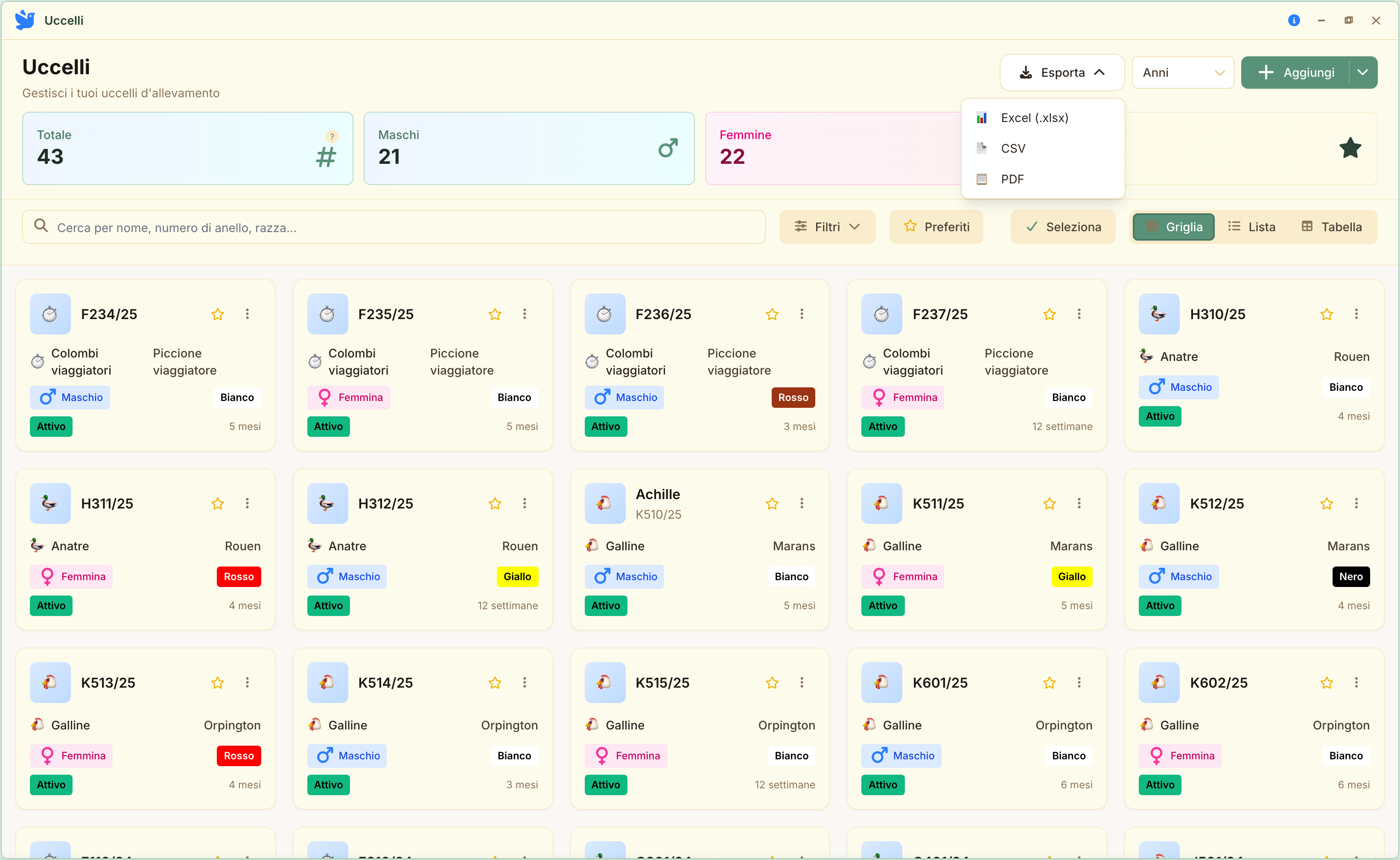Open the three-dot menu on H310/25 card
This screenshot has height=860, width=1400.
click(1356, 314)
